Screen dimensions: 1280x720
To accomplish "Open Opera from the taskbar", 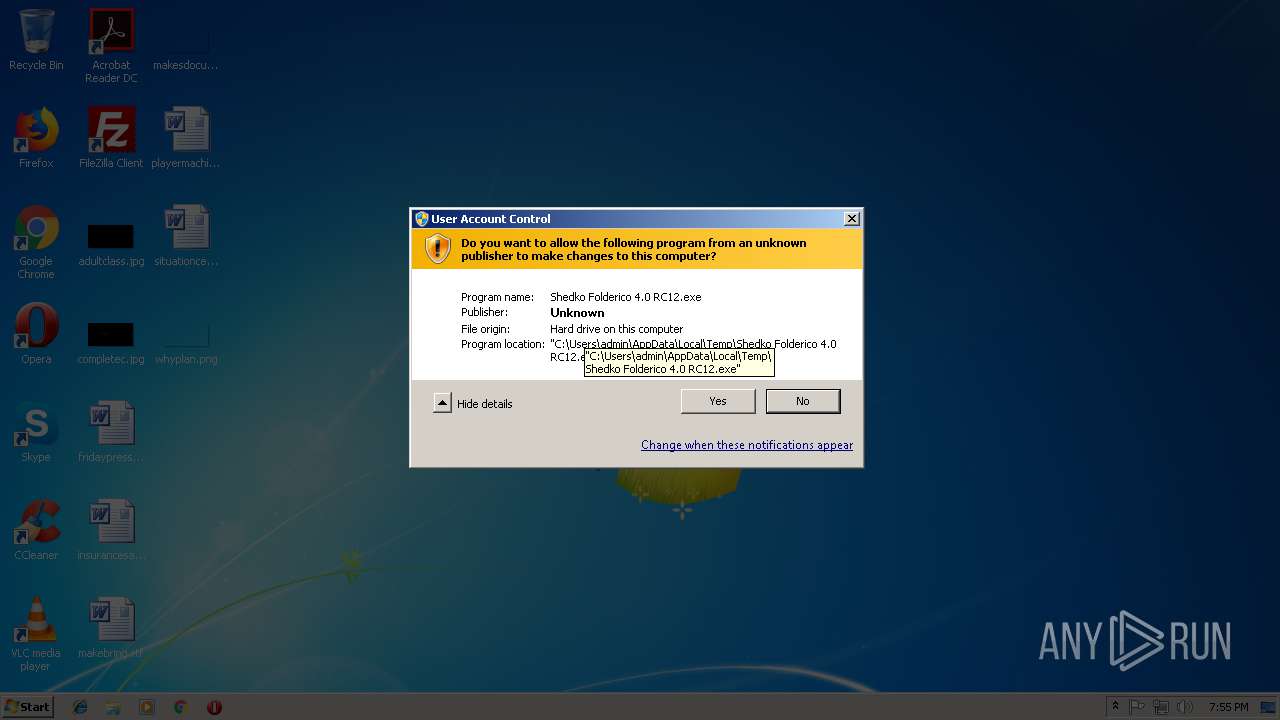I will click(214, 707).
